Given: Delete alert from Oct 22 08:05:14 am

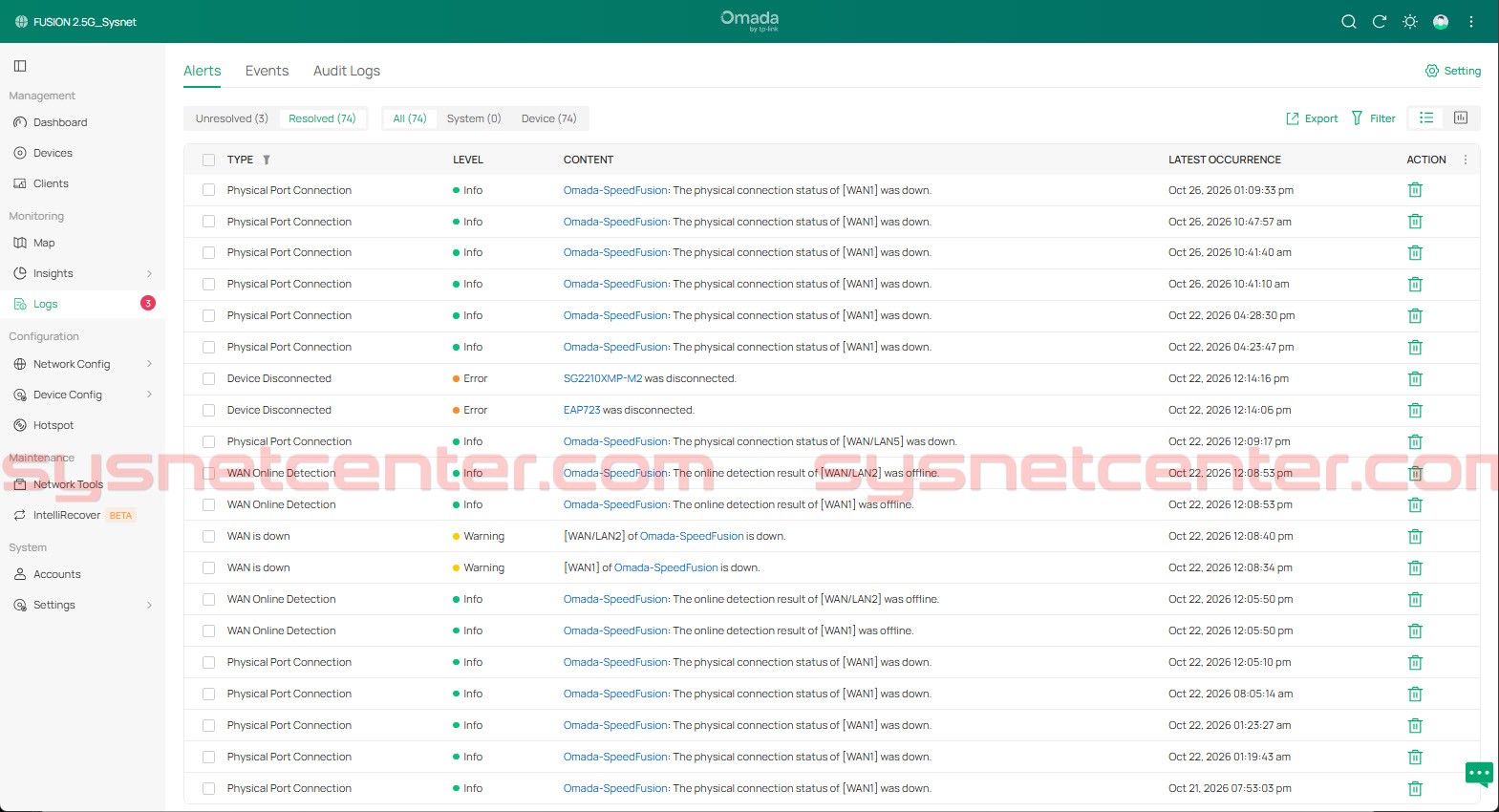Looking at the screenshot, I should click(1415, 694).
